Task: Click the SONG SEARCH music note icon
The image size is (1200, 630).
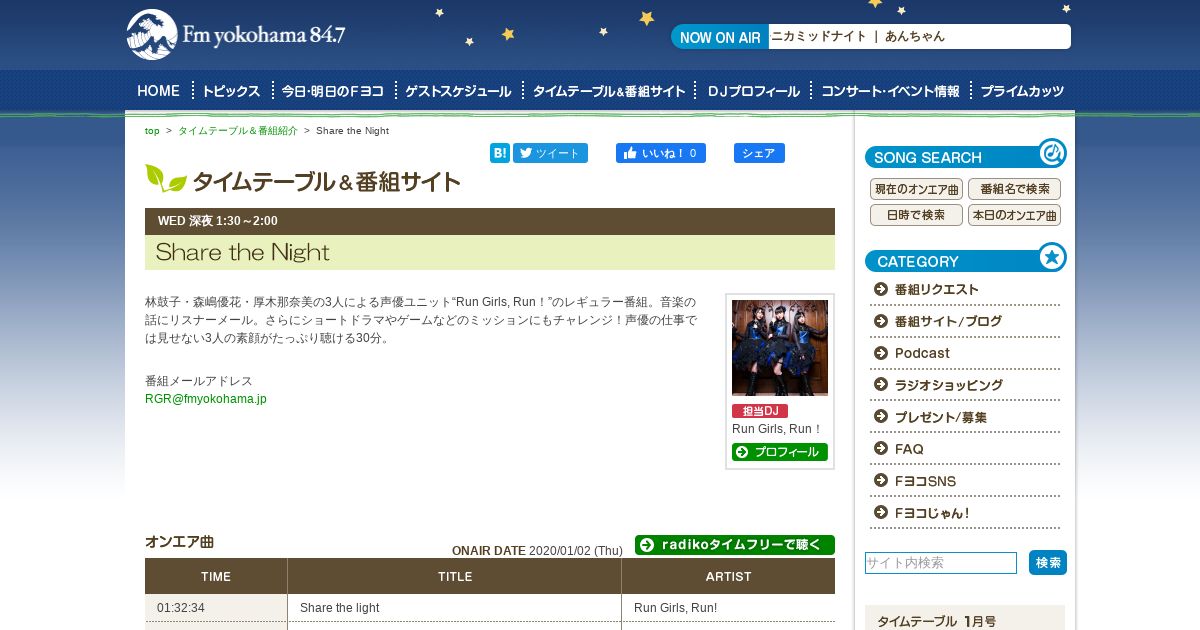Action: 1052,153
